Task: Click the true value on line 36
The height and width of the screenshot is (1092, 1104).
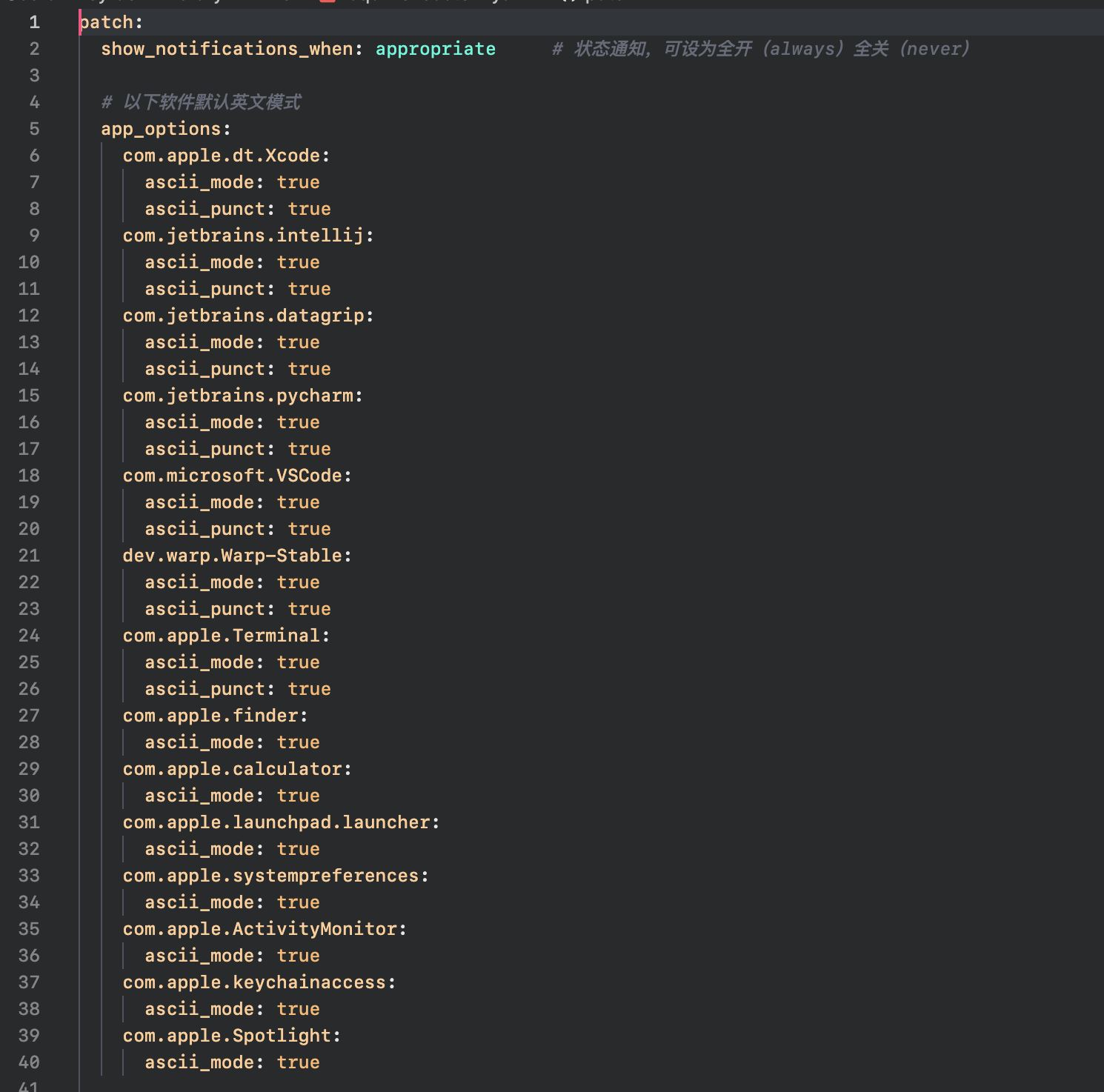Action: (x=299, y=956)
